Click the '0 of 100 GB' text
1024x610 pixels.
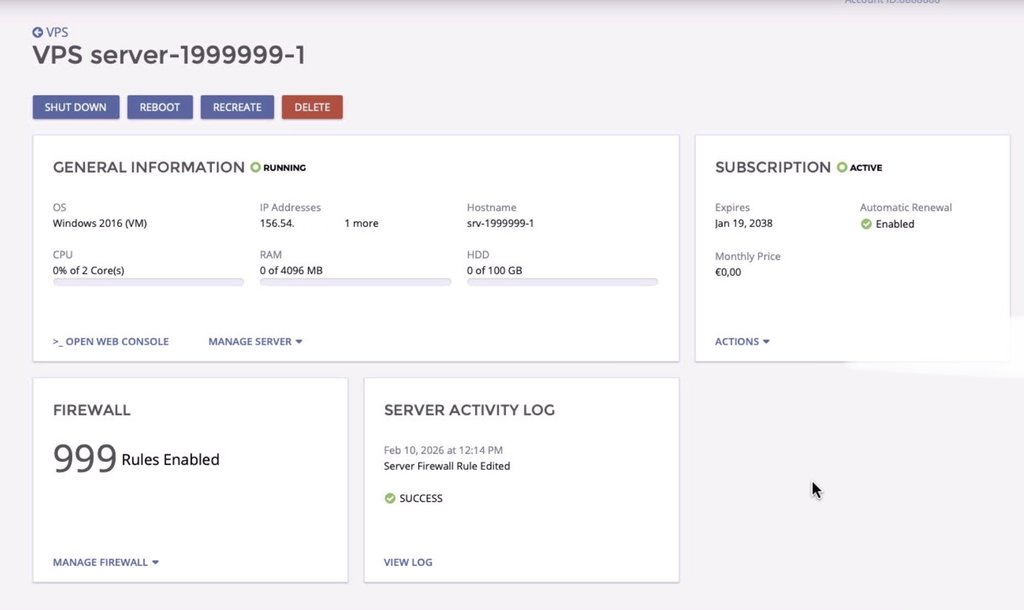click(x=494, y=270)
